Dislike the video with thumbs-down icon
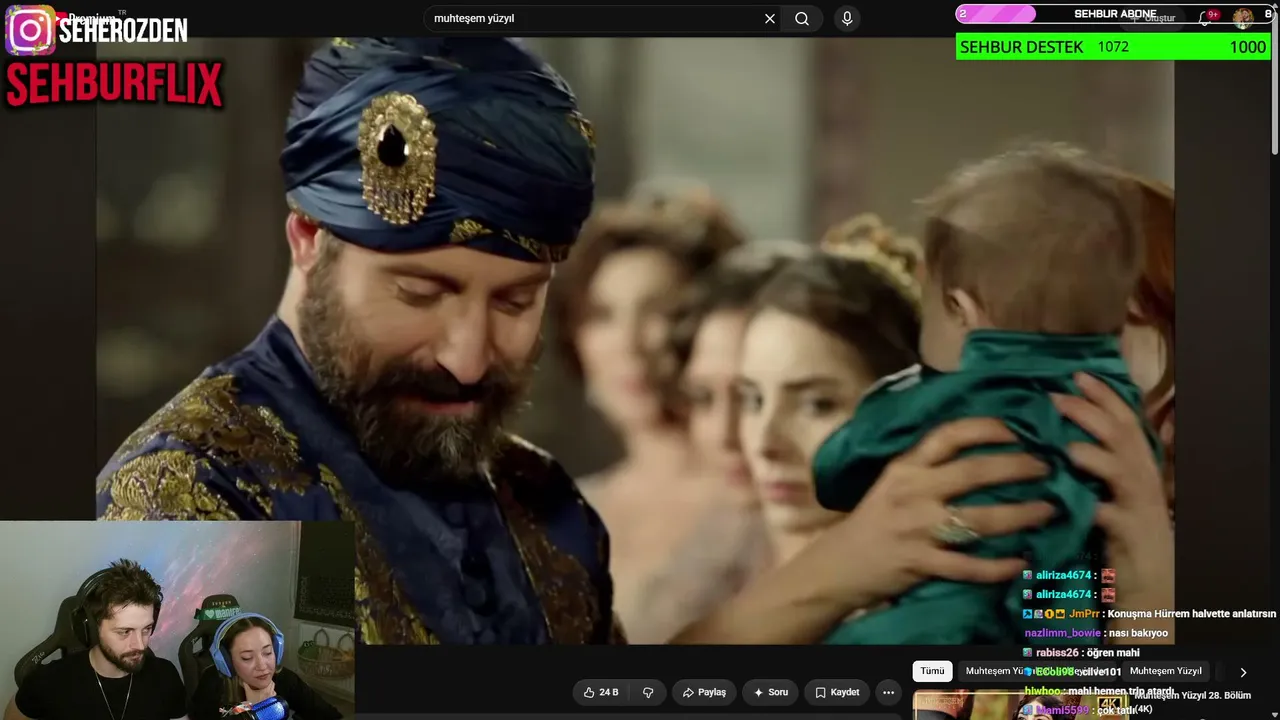The height and width of the screenshot is (720, 1280). 648,692
